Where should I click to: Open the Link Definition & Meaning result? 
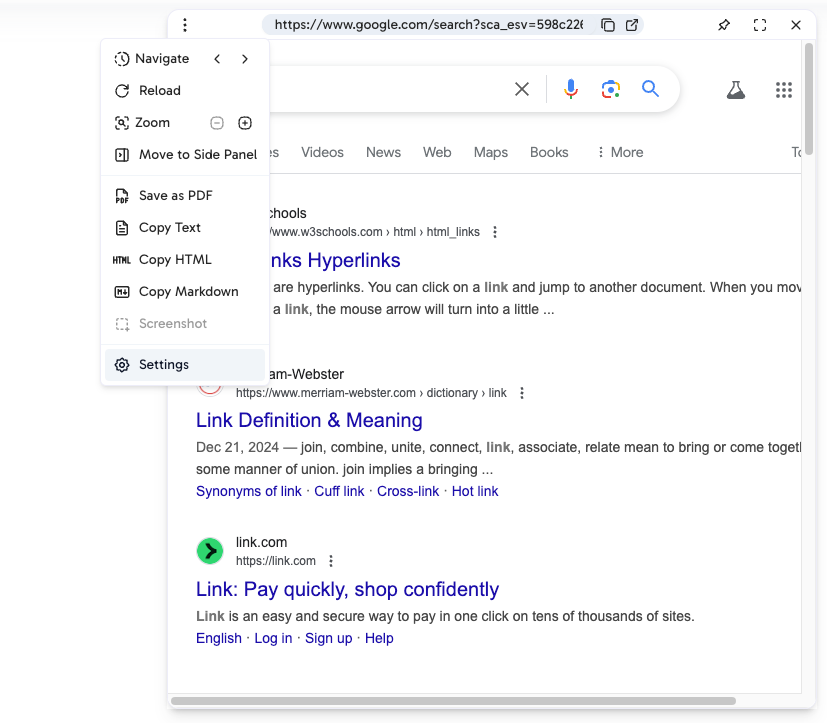(x=309, y=420)
